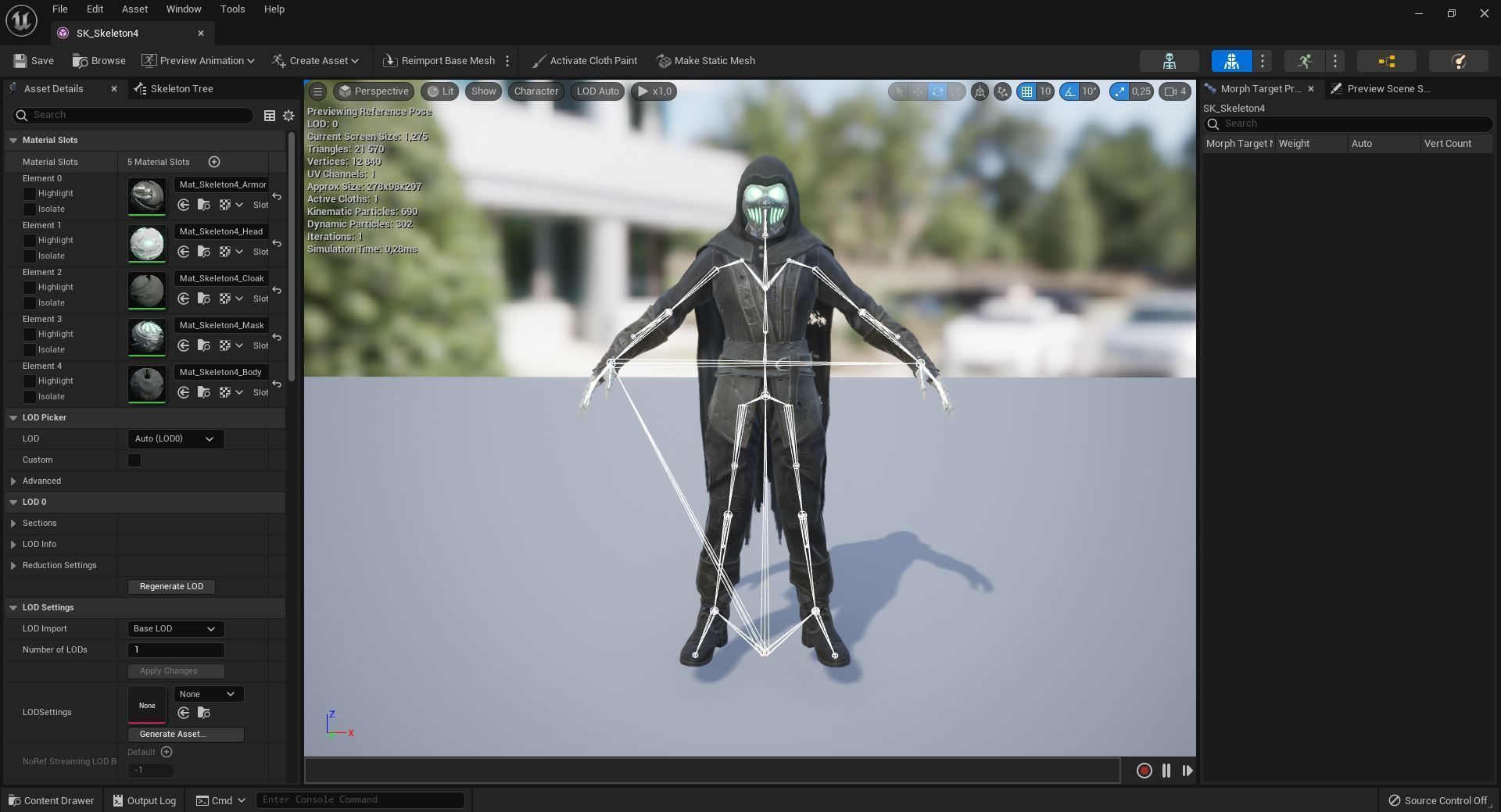The width and height of the screenshot is (1501, 812).
Task: Open options next to Animation mode
Action: [x=1335, y=61]
